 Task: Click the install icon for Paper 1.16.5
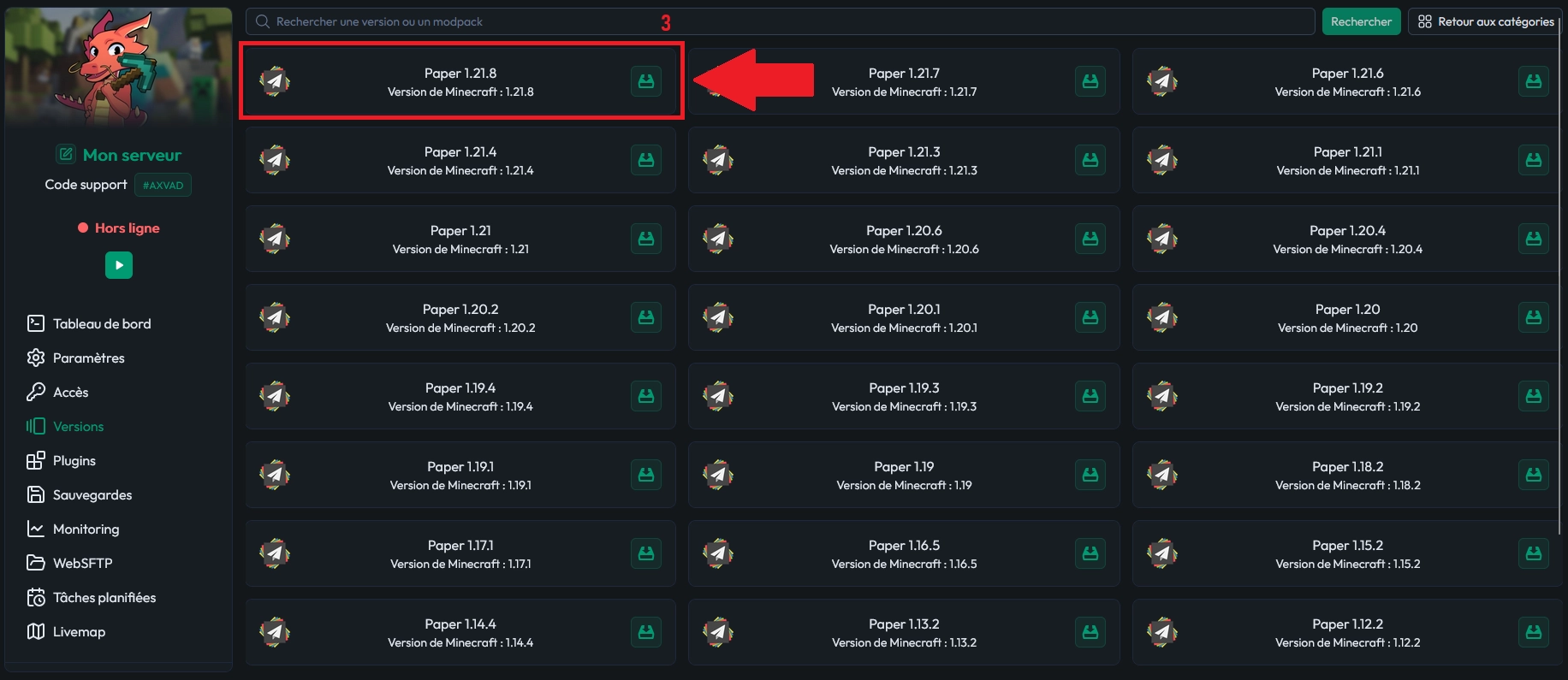click(x=1090, y=553)
